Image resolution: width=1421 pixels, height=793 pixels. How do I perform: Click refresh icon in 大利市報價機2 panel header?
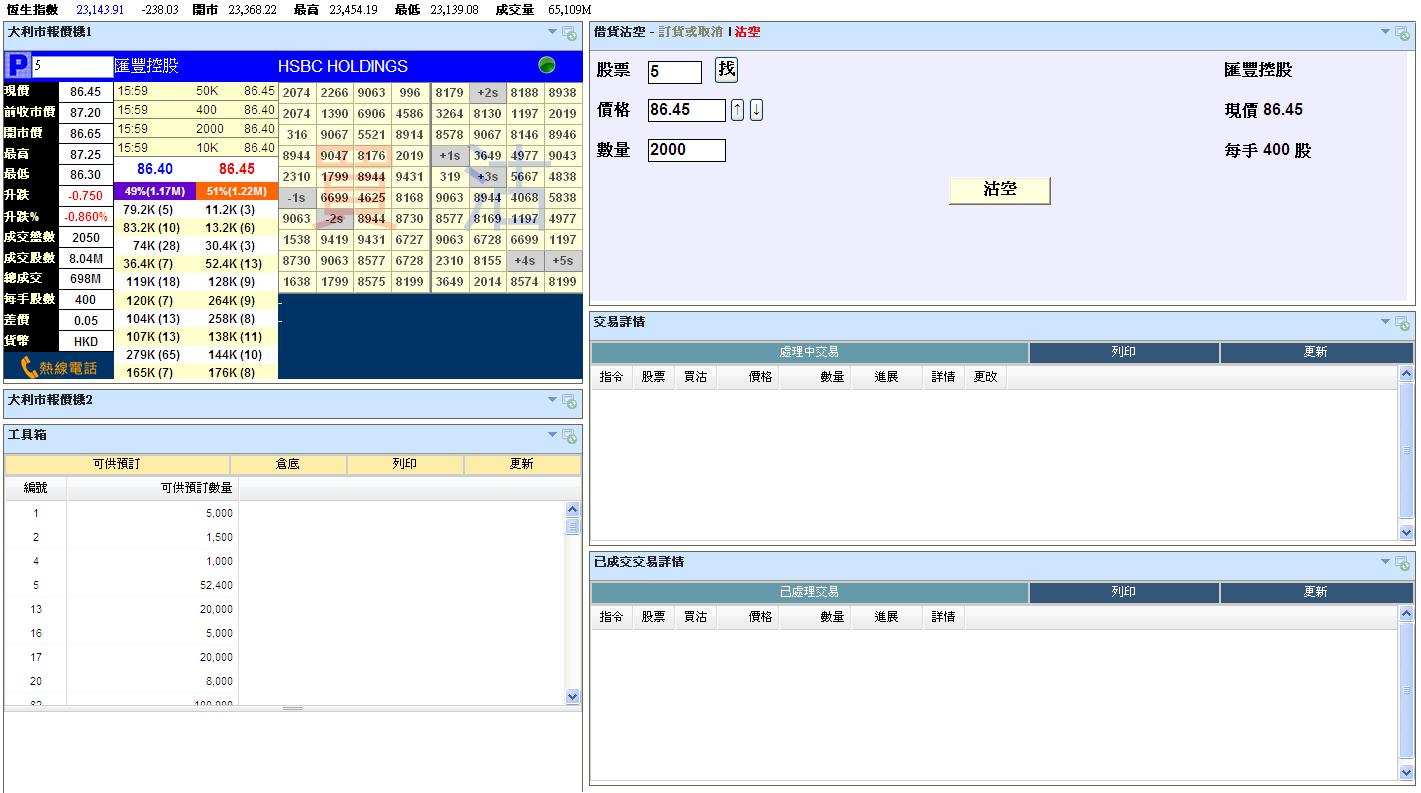click(569, 401)
